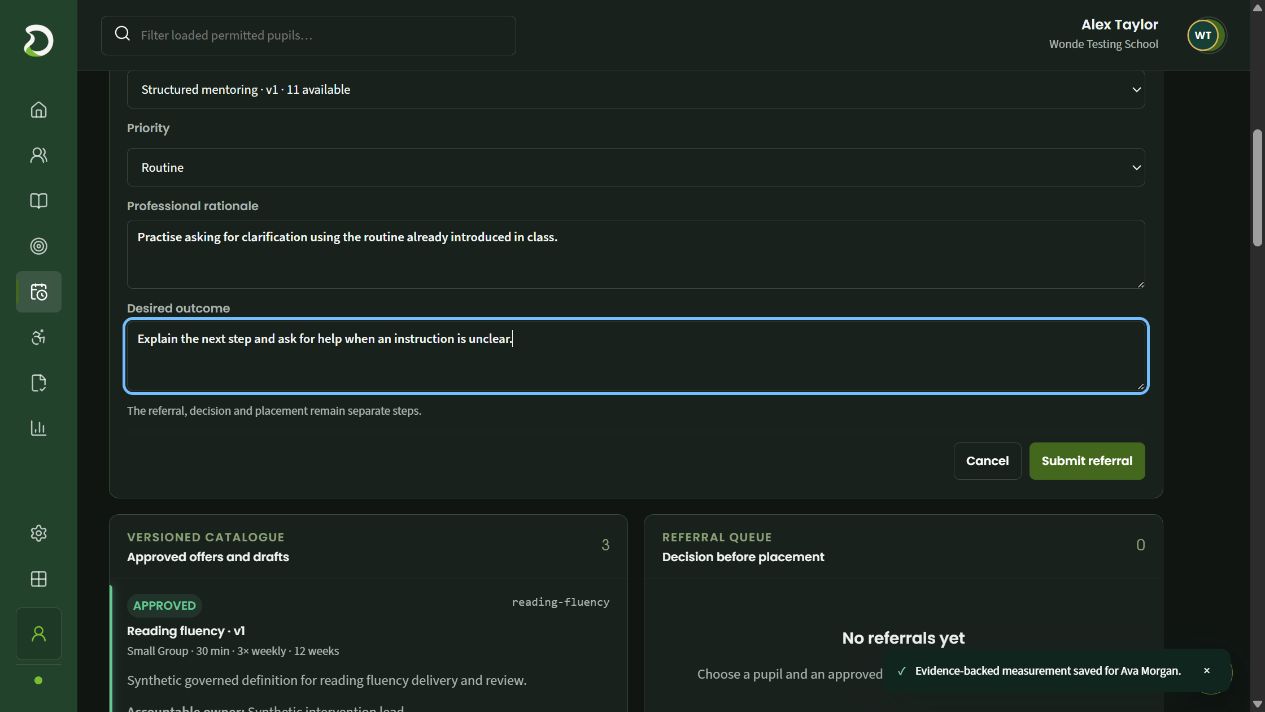Click the page vertical scrollbar thumb
Screen dimensions: 1265x712
click(1257, 188)
